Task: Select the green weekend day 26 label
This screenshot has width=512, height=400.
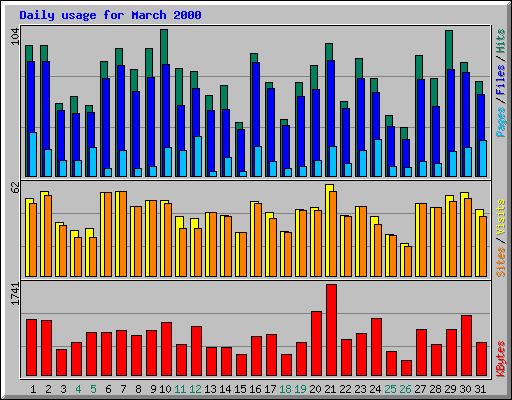Action: (x=405, y=389)
